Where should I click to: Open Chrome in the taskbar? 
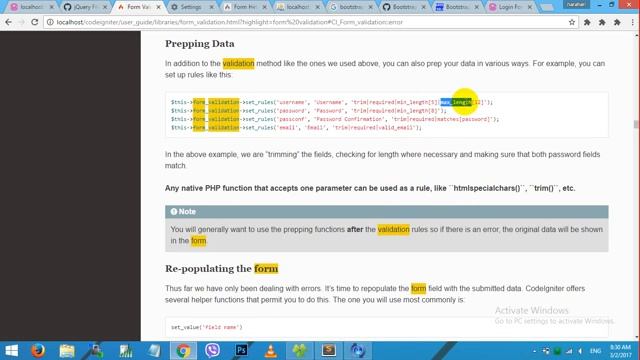183,351
